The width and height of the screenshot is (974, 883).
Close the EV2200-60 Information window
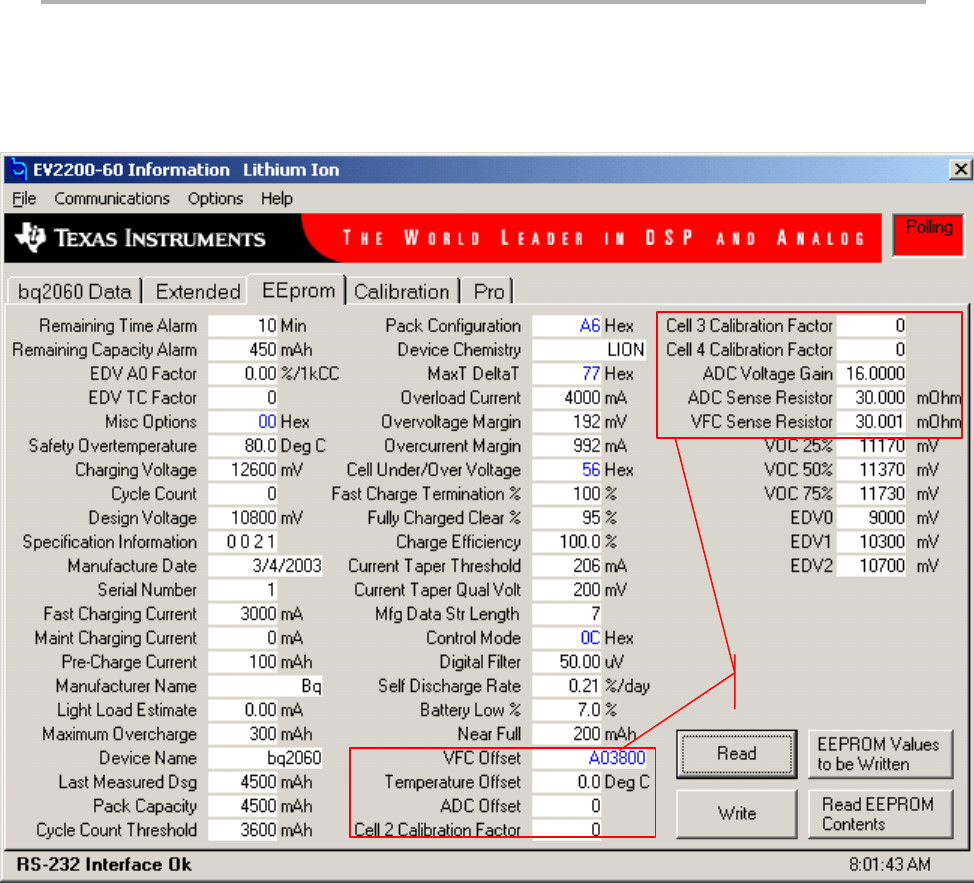[959, 170]
